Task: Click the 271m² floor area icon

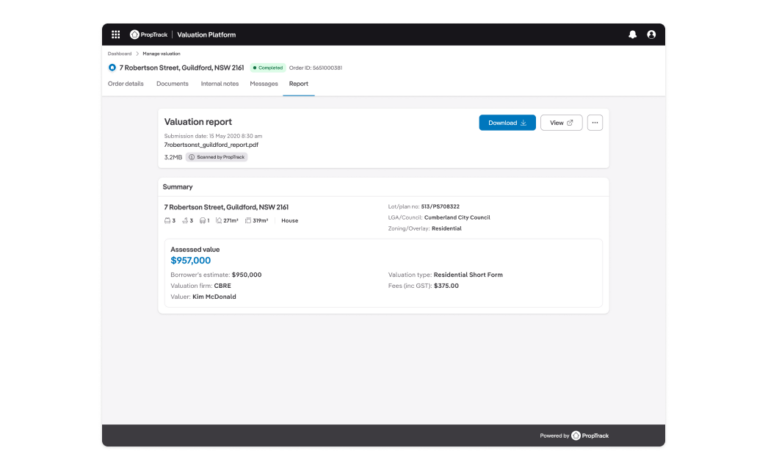Action: (x=219, y=220)
